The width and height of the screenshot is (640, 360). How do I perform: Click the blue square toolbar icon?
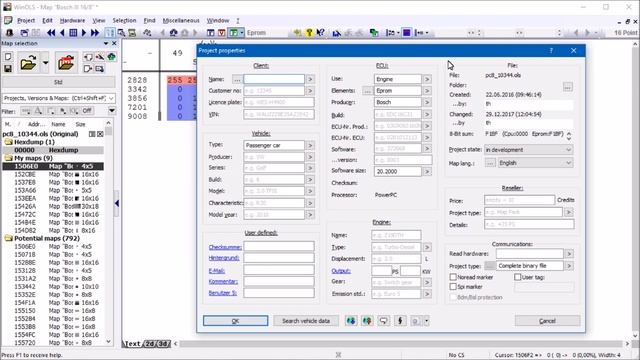(x=407, y=33)
